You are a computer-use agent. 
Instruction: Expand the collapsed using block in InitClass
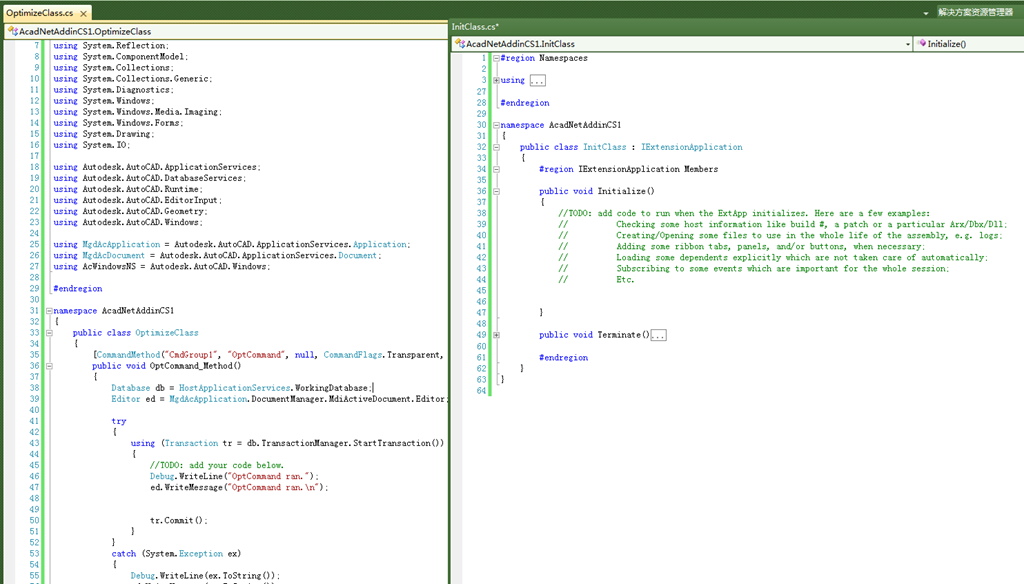(x=496, y=80)
